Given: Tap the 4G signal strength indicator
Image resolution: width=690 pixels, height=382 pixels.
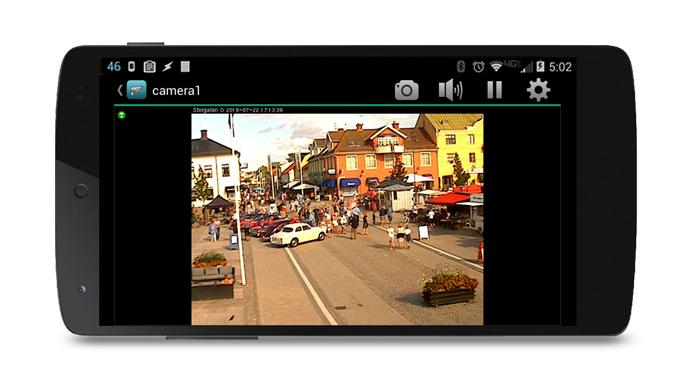Looking at the screenshot, I should 519,66.
